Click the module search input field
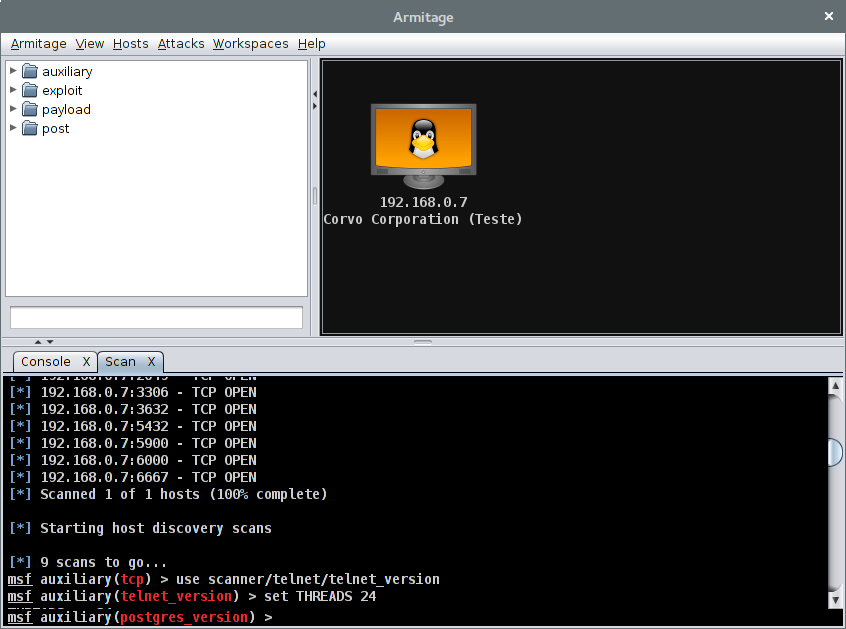 click(x=156, y=317)
